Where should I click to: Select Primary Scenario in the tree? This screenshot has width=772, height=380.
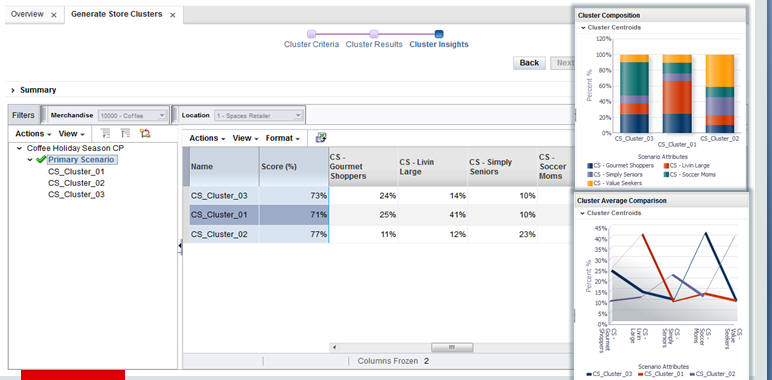(81, 159)
